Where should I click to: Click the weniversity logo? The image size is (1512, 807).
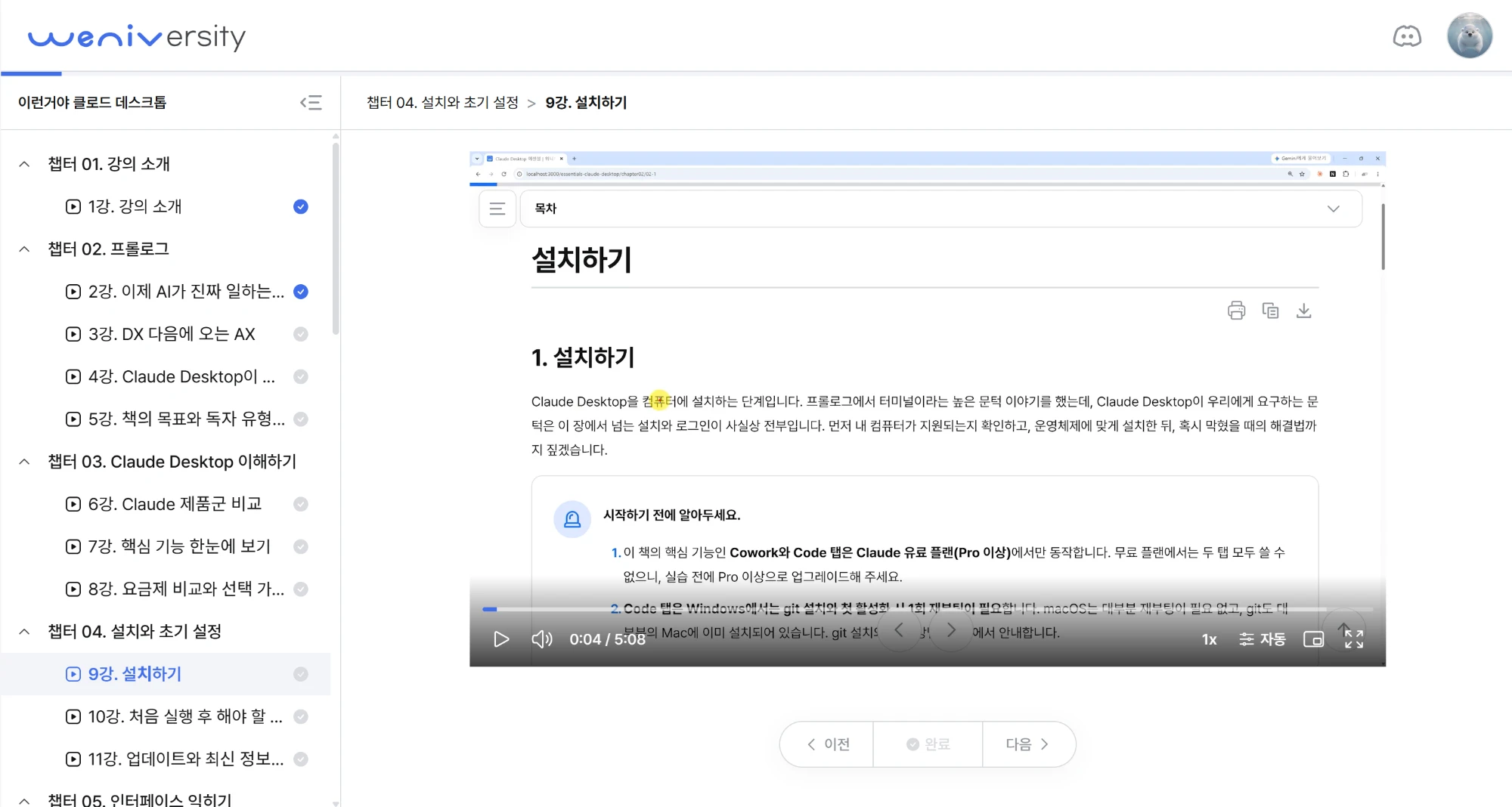(x=137, y=36)
